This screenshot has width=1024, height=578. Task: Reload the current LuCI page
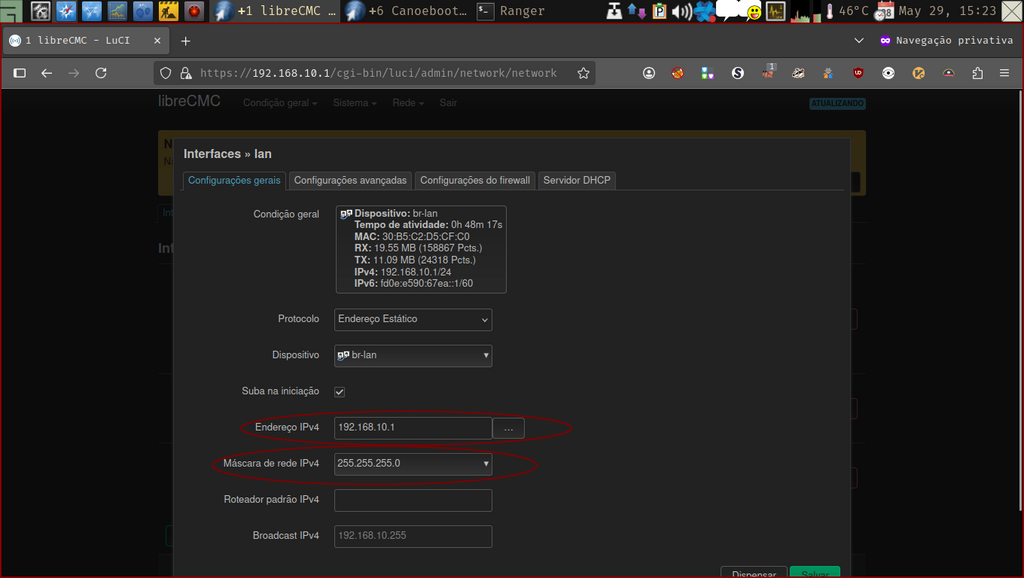[x=101, y=73]
